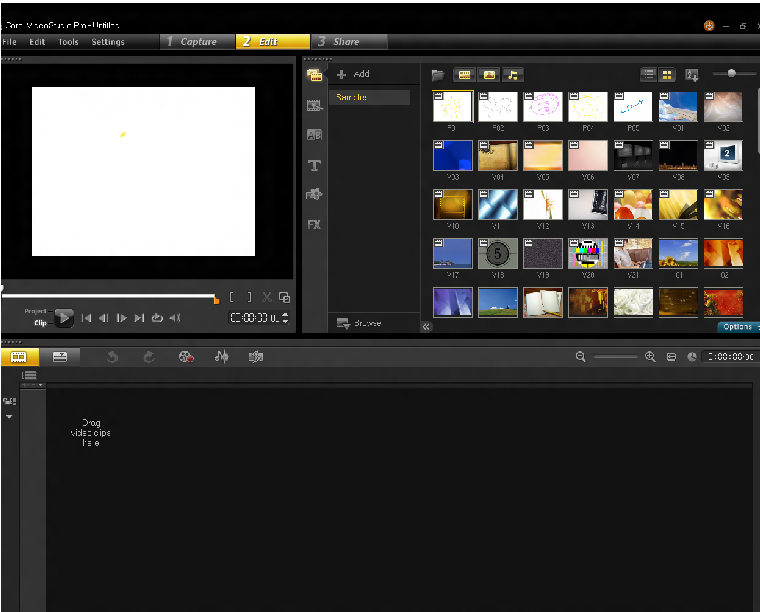The height and width of the screenshot is (612, 760).
Task: Open the Title library T icon
Action: pyautogui.click(x=314, y=166)
